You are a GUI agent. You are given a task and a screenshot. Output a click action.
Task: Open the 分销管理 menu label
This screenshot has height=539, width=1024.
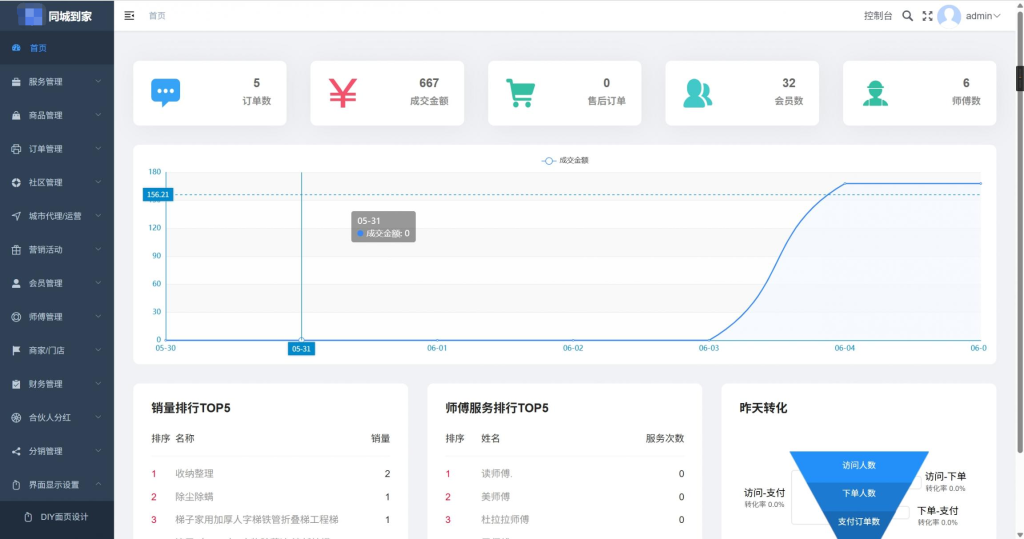tap(46, 451)
